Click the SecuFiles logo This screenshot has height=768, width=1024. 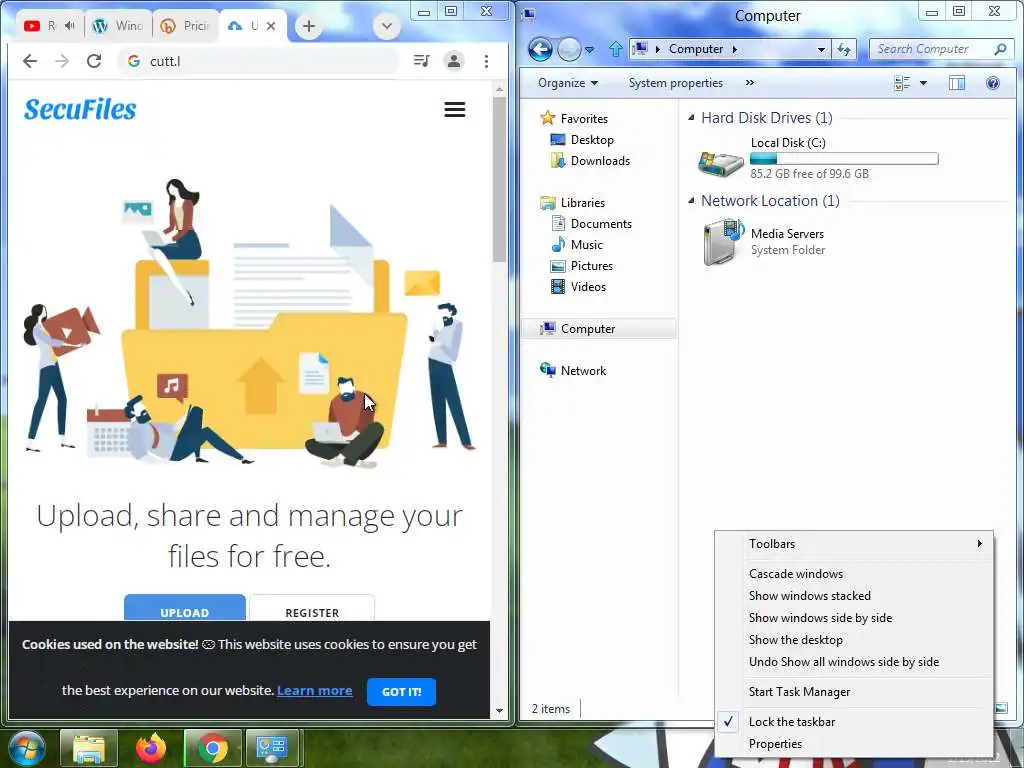(x=80, y=110)
